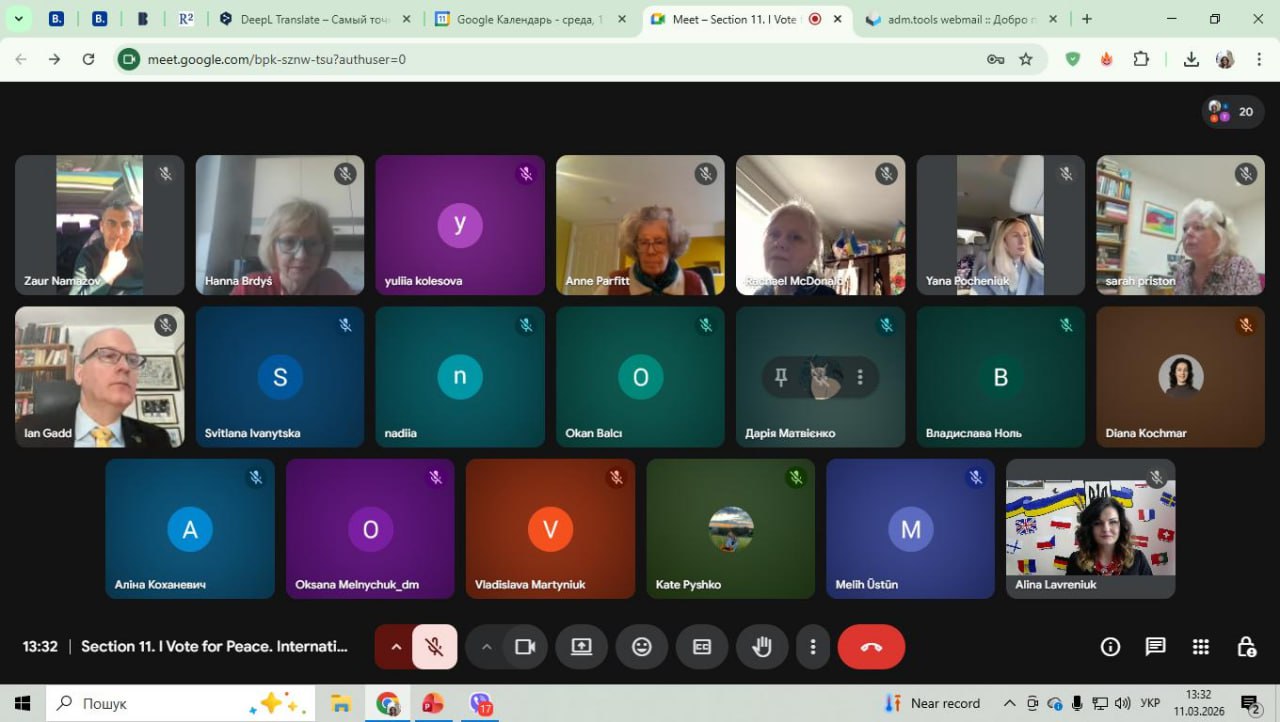Unmute the microphone in the call bar
1280x722 pixels.
pos(434,647)
